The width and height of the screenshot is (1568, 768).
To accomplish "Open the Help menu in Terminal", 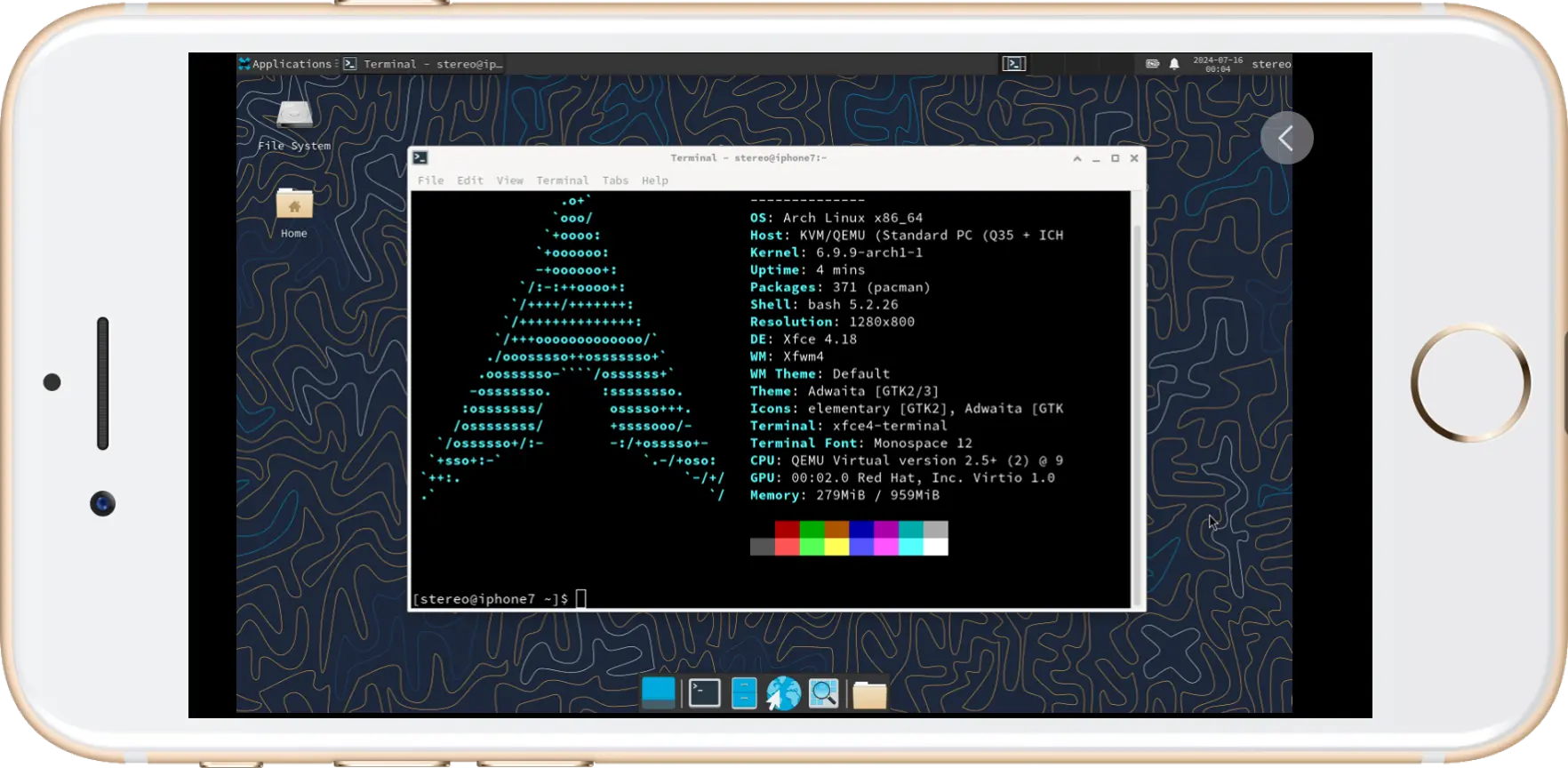I will point(655,180).
